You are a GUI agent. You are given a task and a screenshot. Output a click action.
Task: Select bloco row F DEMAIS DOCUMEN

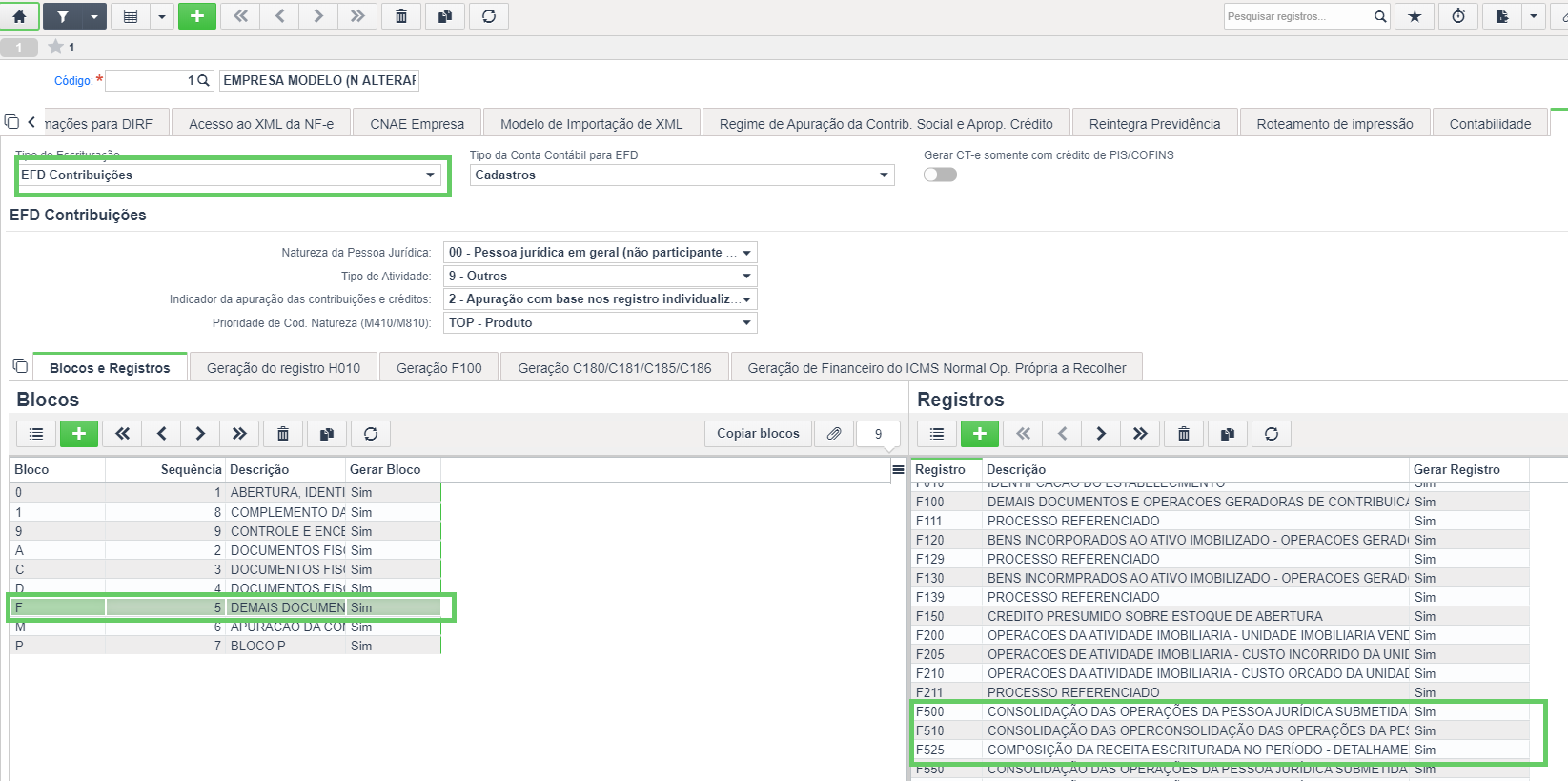(226, 607)
